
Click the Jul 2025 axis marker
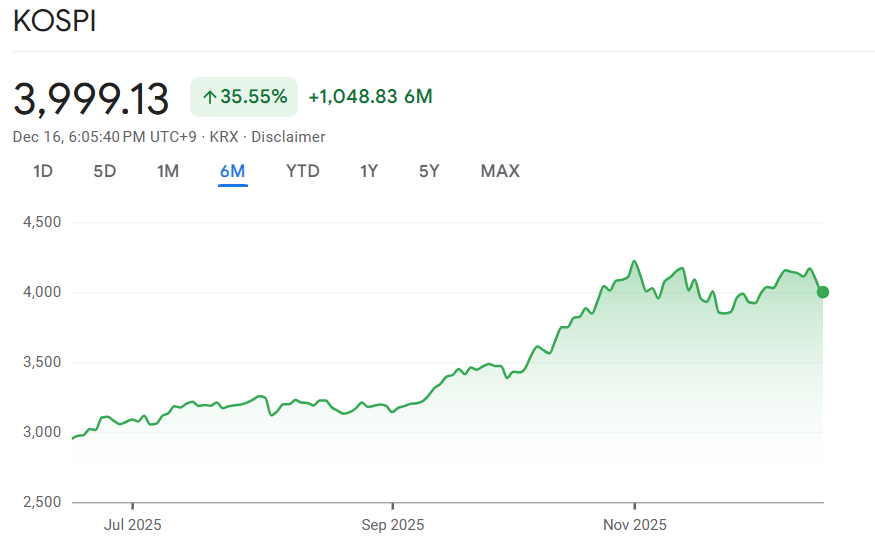(132, 524)
